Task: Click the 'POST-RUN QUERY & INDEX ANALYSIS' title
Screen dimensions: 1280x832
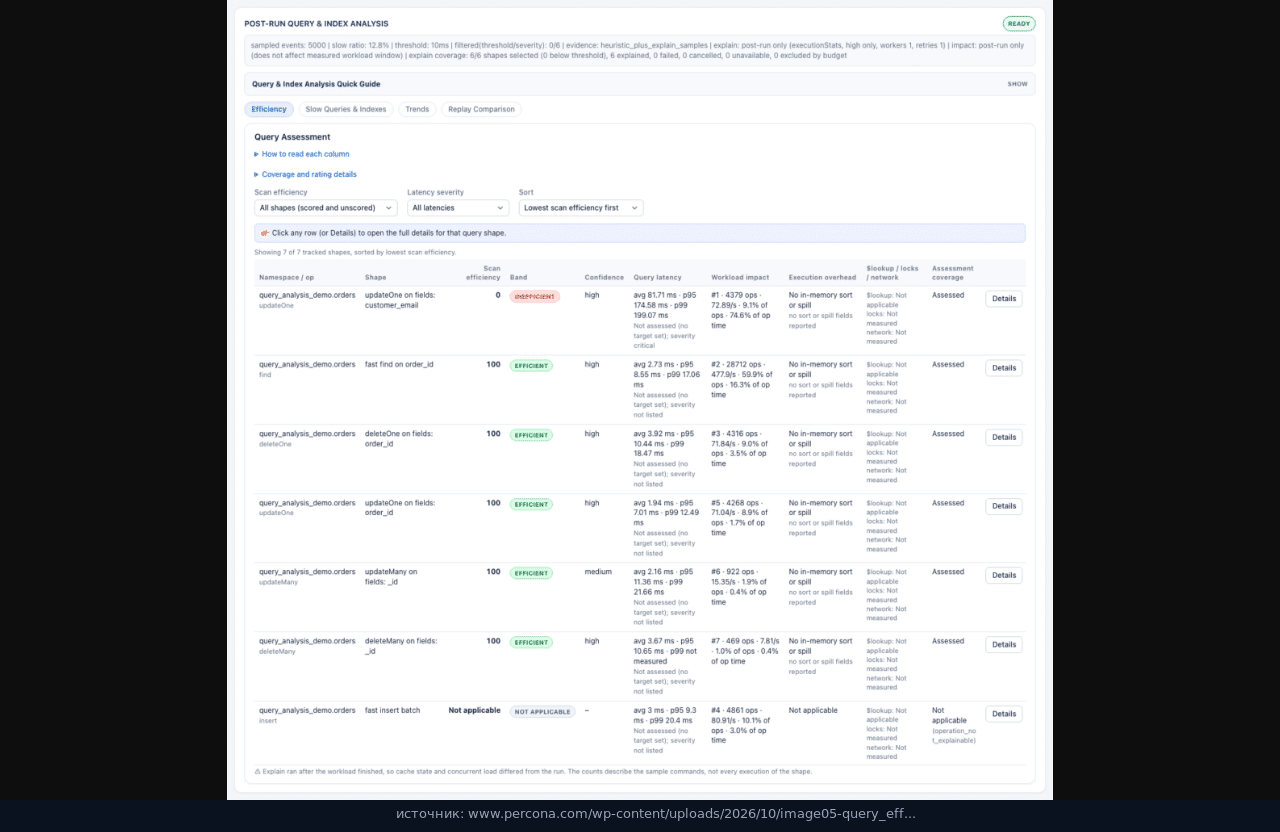Action: (316, 24)
